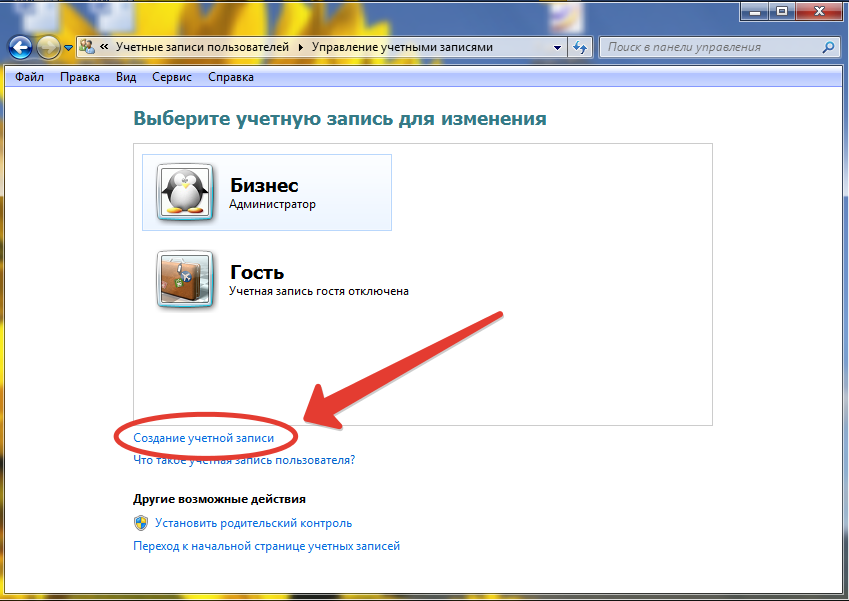
Task: Click the user accounts icon in address bar
Action: pyautogui.click(x=87, y=47)
